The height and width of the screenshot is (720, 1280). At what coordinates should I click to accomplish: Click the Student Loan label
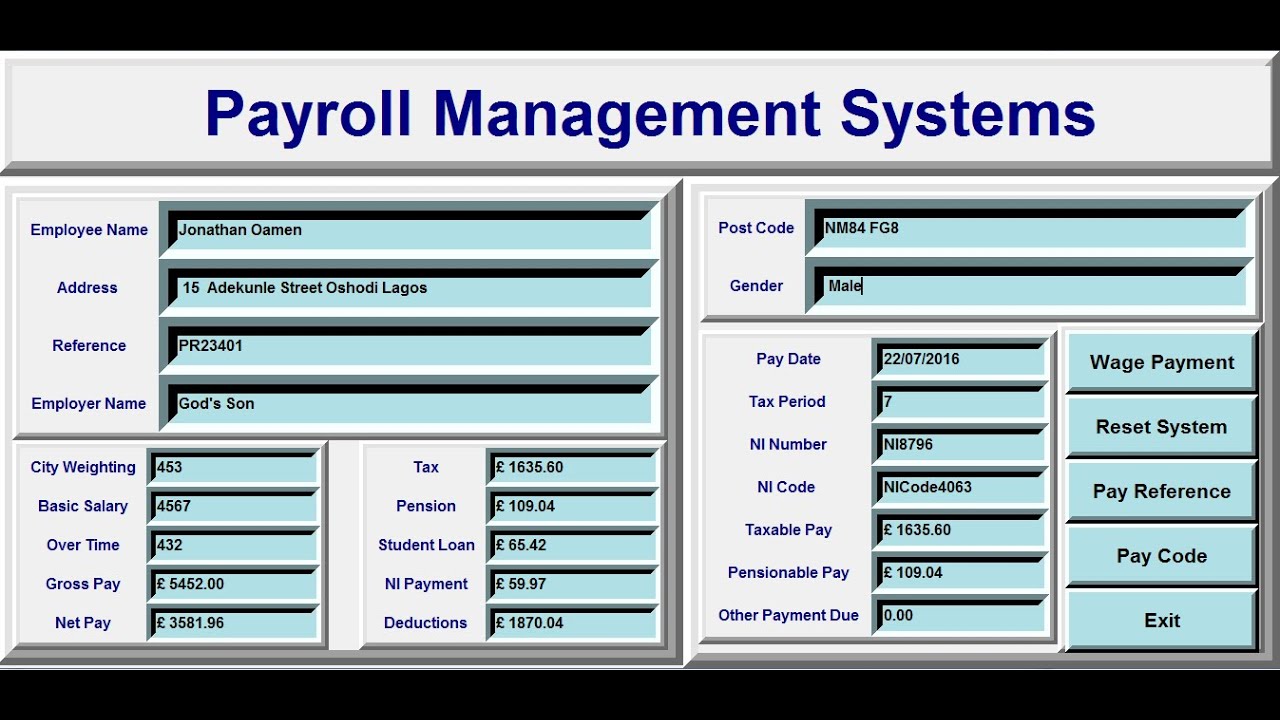point(426,545)
